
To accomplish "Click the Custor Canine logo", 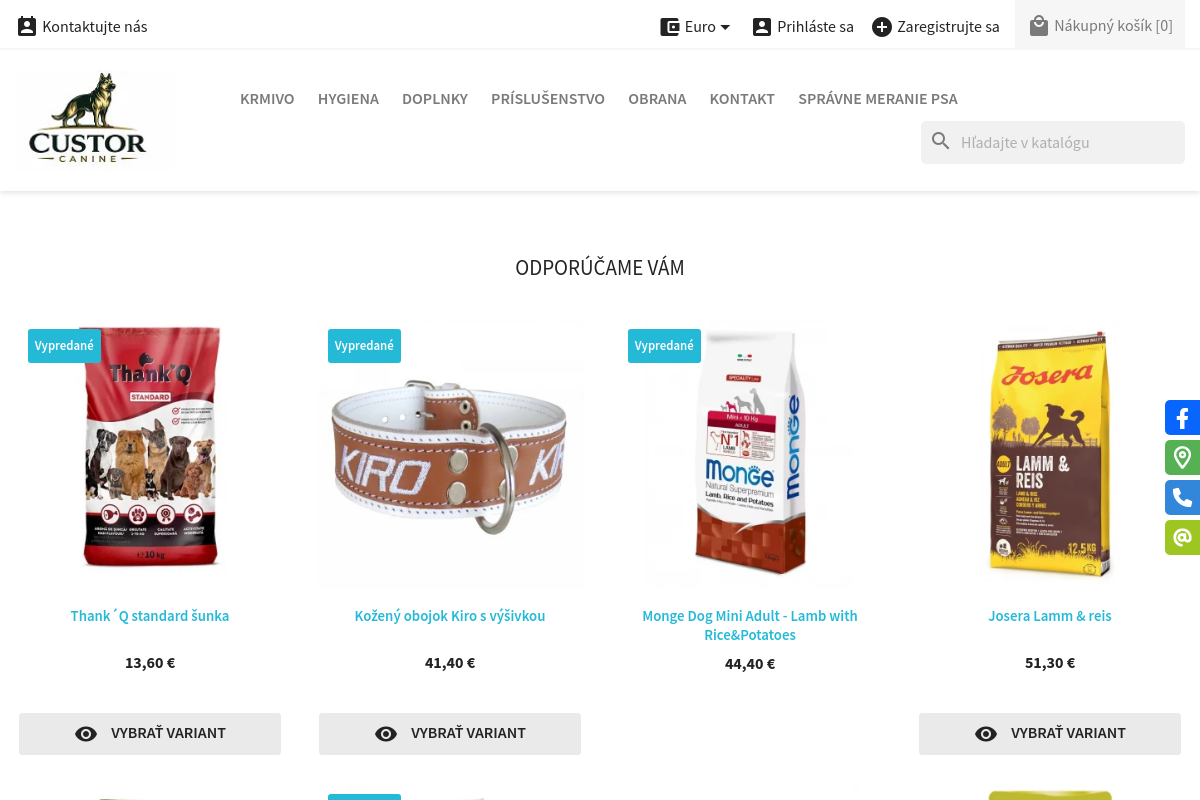I will (95, 118).
